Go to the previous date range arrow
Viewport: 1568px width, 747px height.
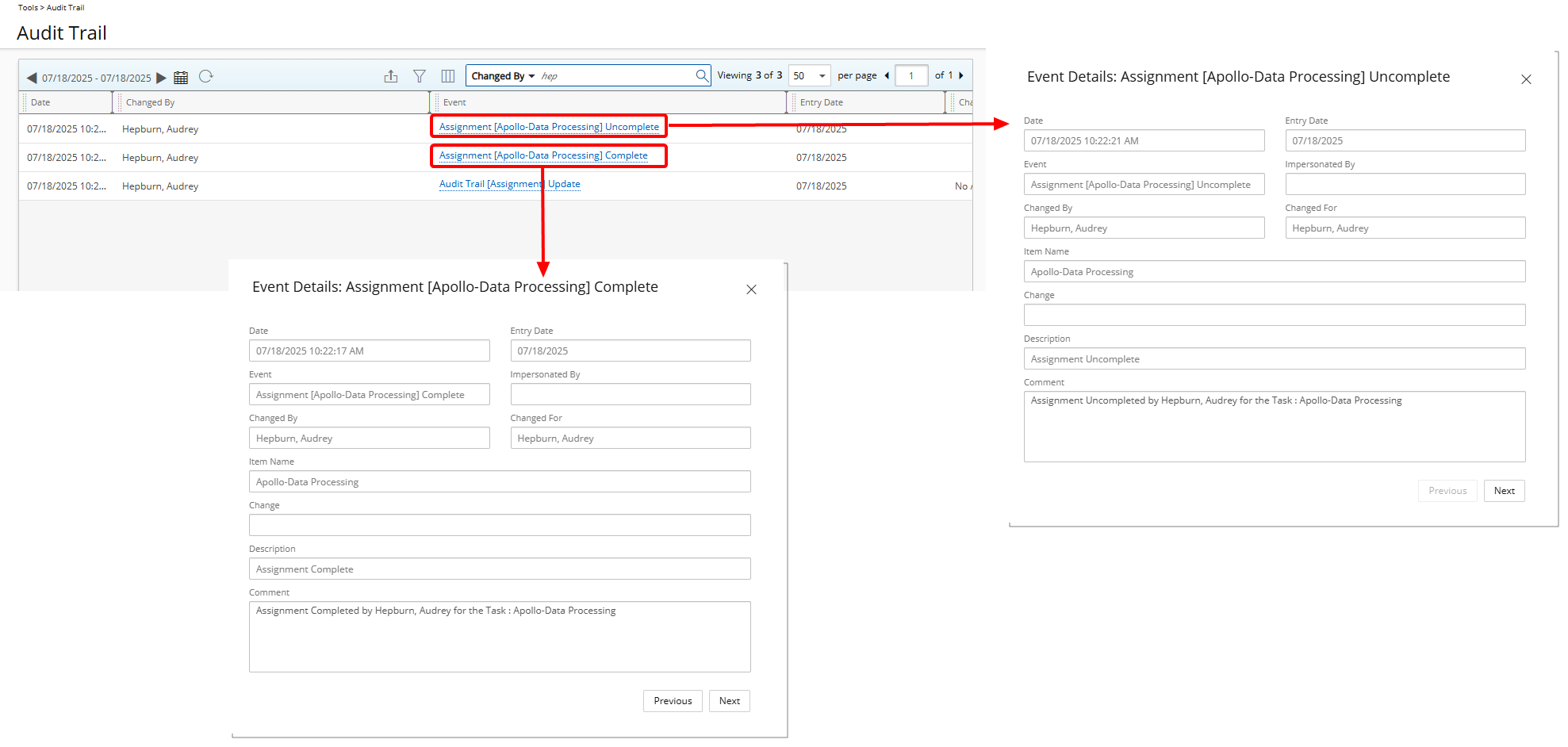[31, 77]
